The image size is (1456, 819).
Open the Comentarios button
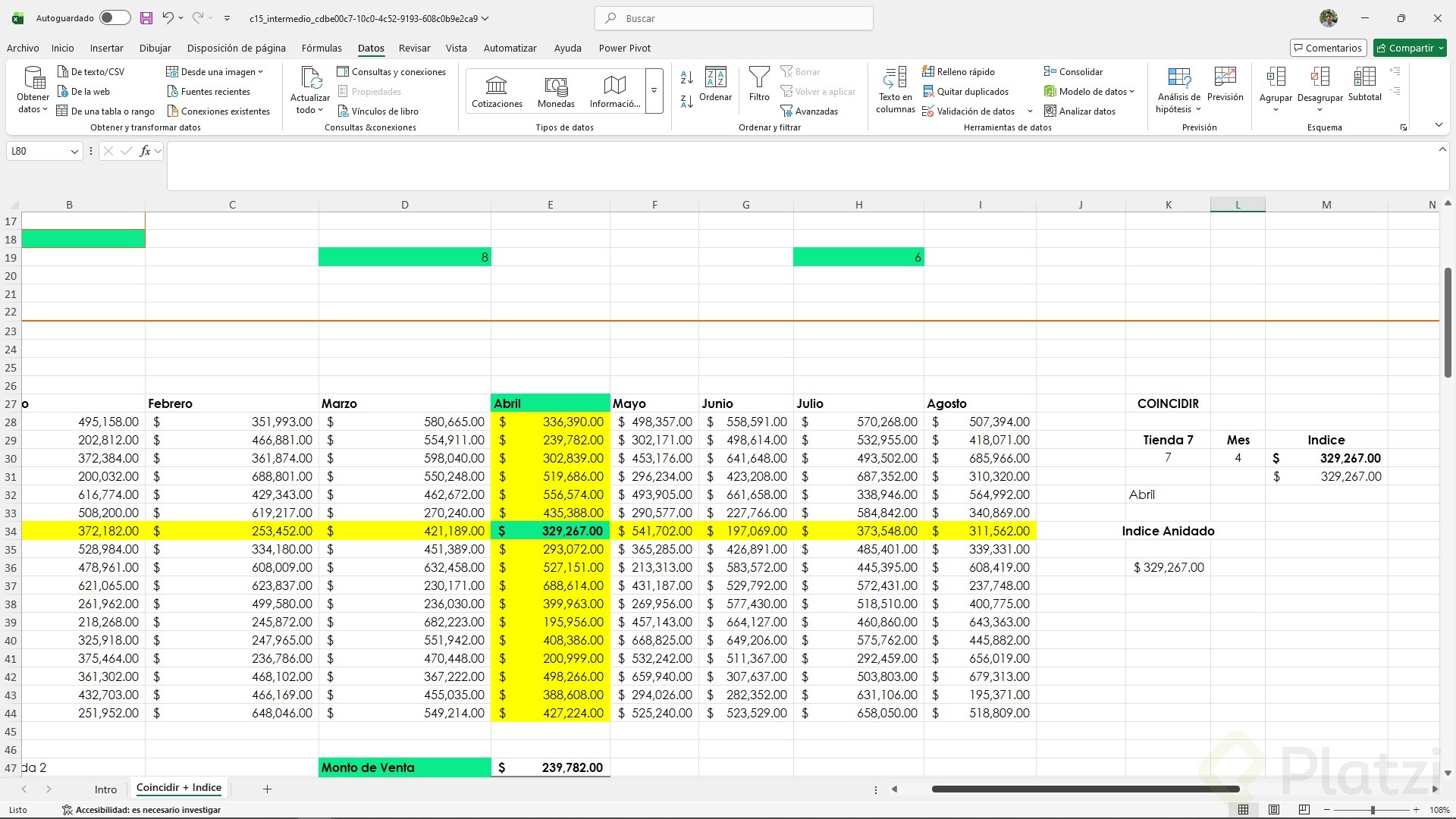1328,48
